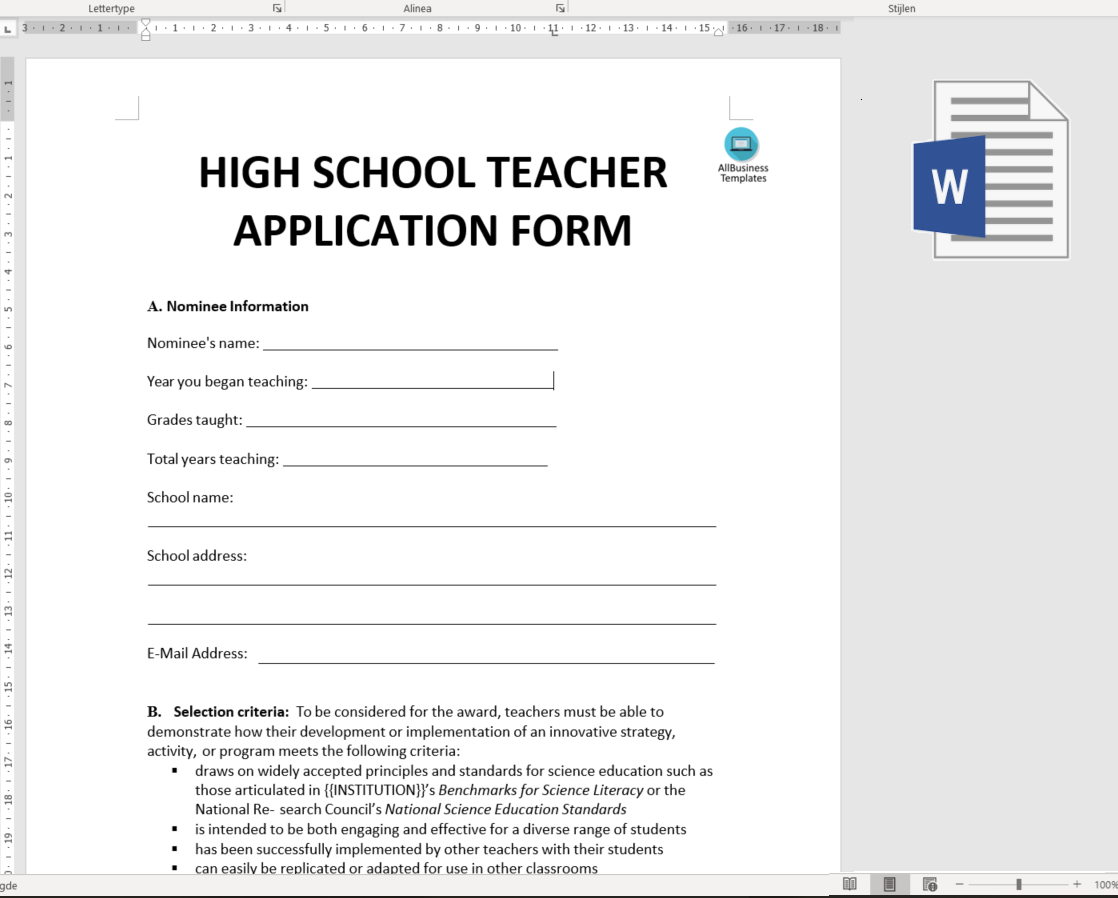The image size is (1118, 898).
Task: Zoom out using the minus icon
Action: coord(959,884)
